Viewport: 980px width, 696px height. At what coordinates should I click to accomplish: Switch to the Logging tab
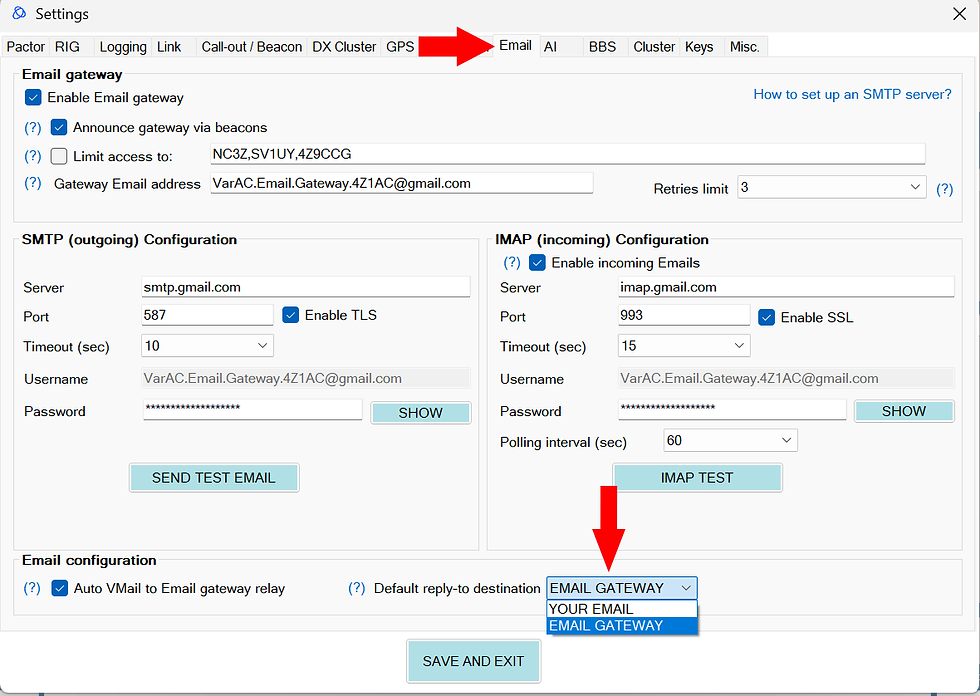[122, 47]
